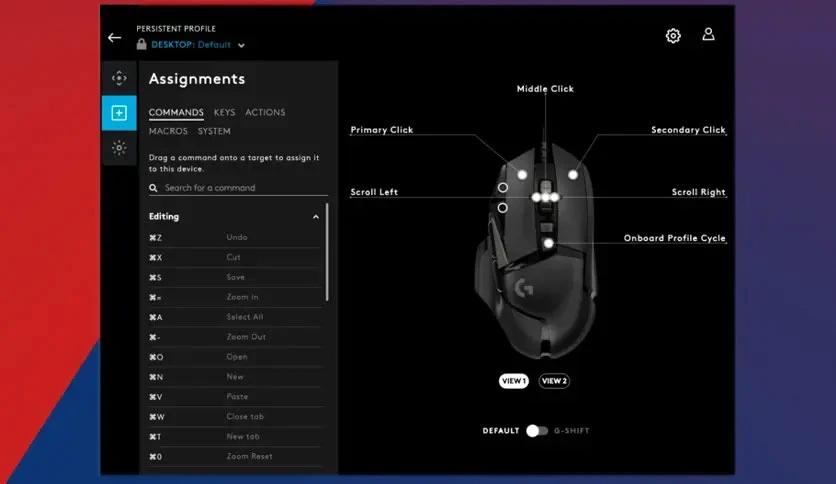Select the SYSTEM tab
This screenshot has width=836, height=484.
click(x=214, y=131)
